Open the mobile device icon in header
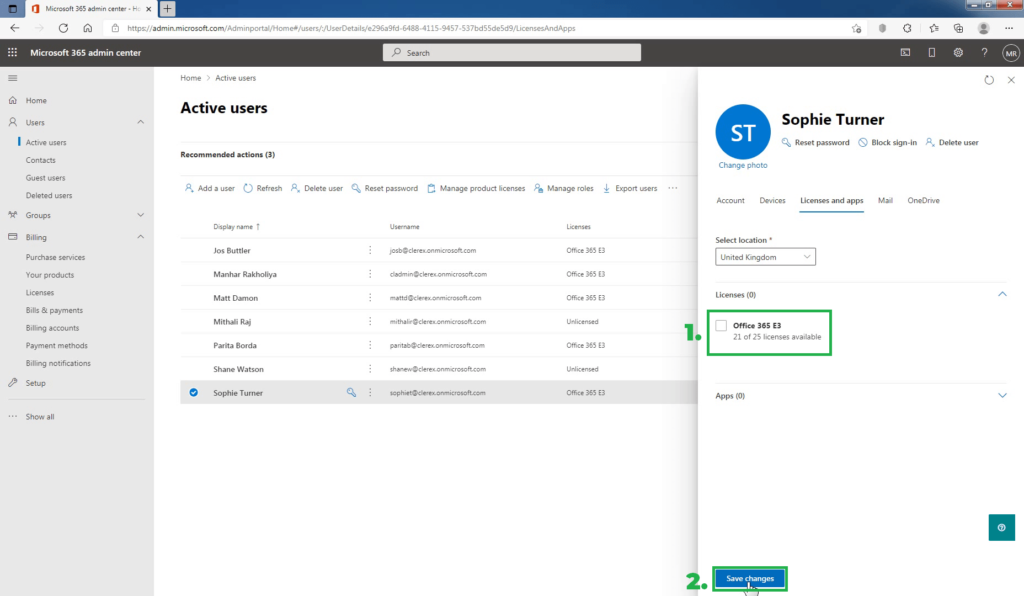This screenshot has width=1024, height=596. (x=931, y=52)
